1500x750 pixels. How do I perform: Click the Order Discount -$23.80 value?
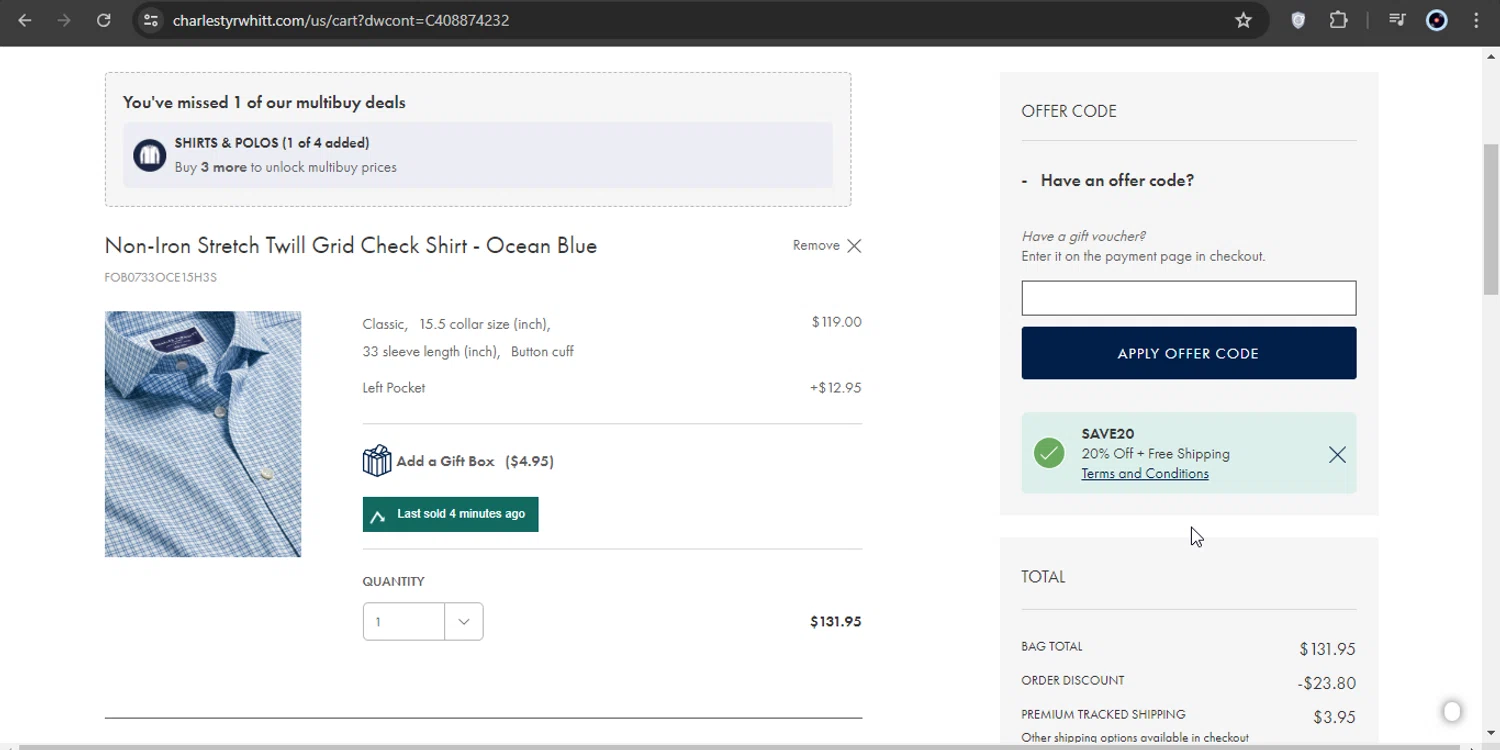(x=1326, y=684)
